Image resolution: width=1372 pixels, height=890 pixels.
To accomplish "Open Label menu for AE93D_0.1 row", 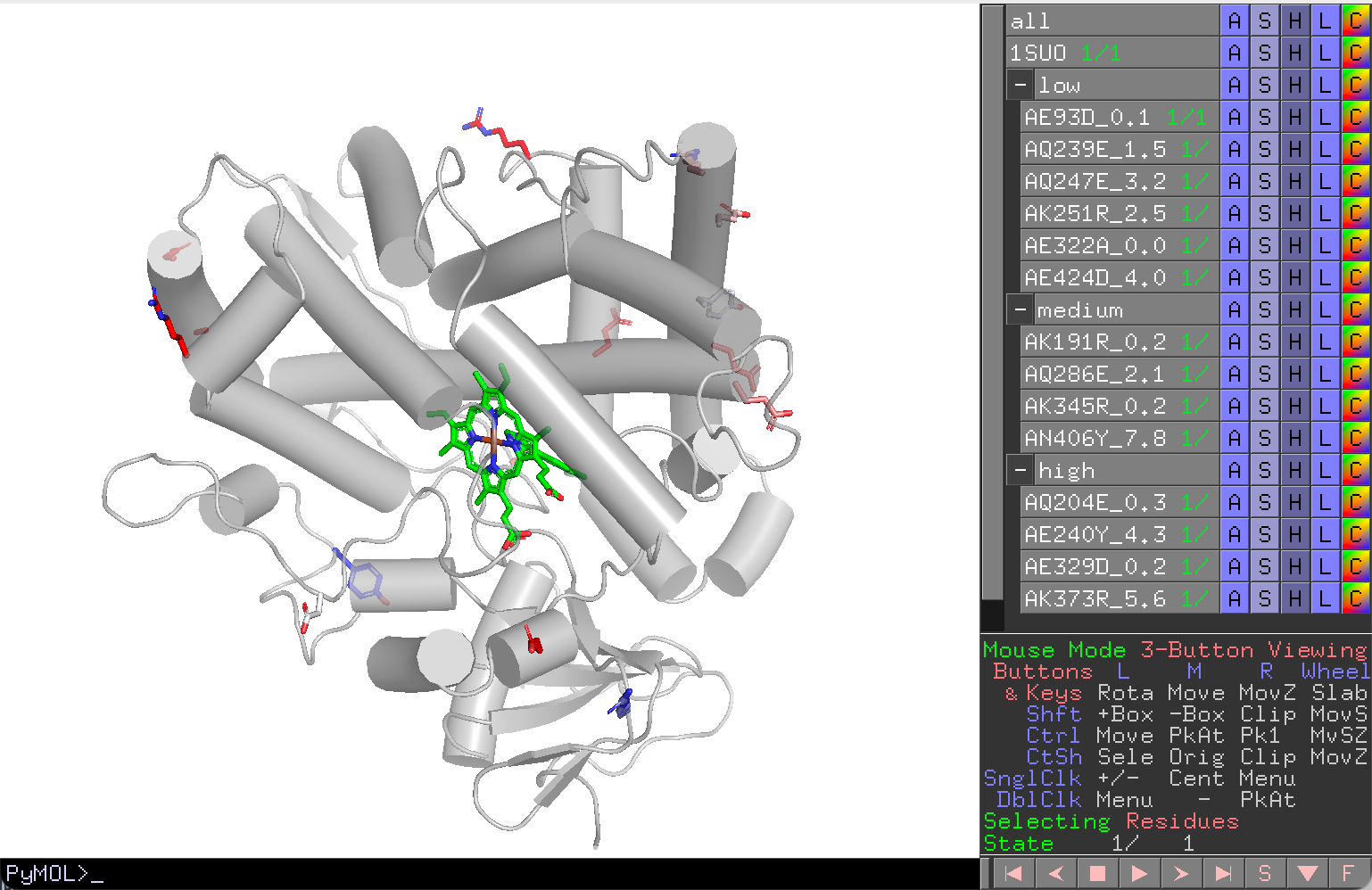I will [1326, 117].
